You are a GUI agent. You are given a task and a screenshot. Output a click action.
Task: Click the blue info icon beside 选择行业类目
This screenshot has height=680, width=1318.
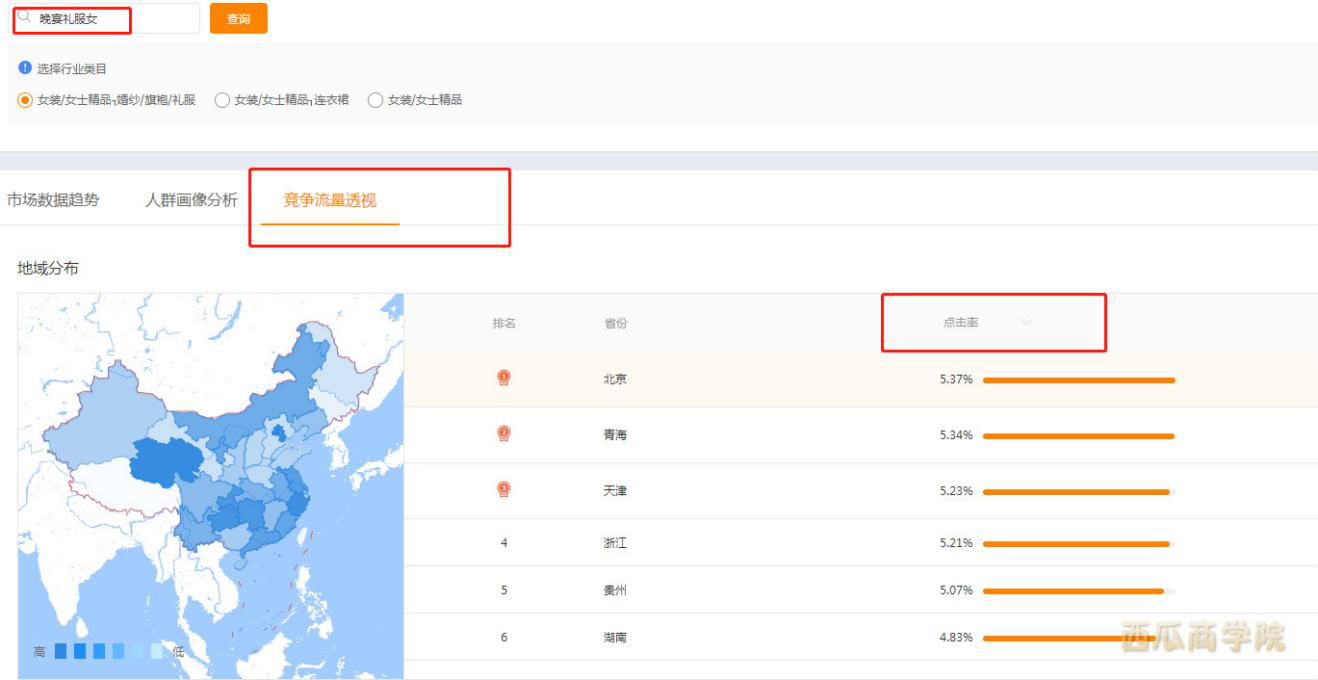(25, 68)
